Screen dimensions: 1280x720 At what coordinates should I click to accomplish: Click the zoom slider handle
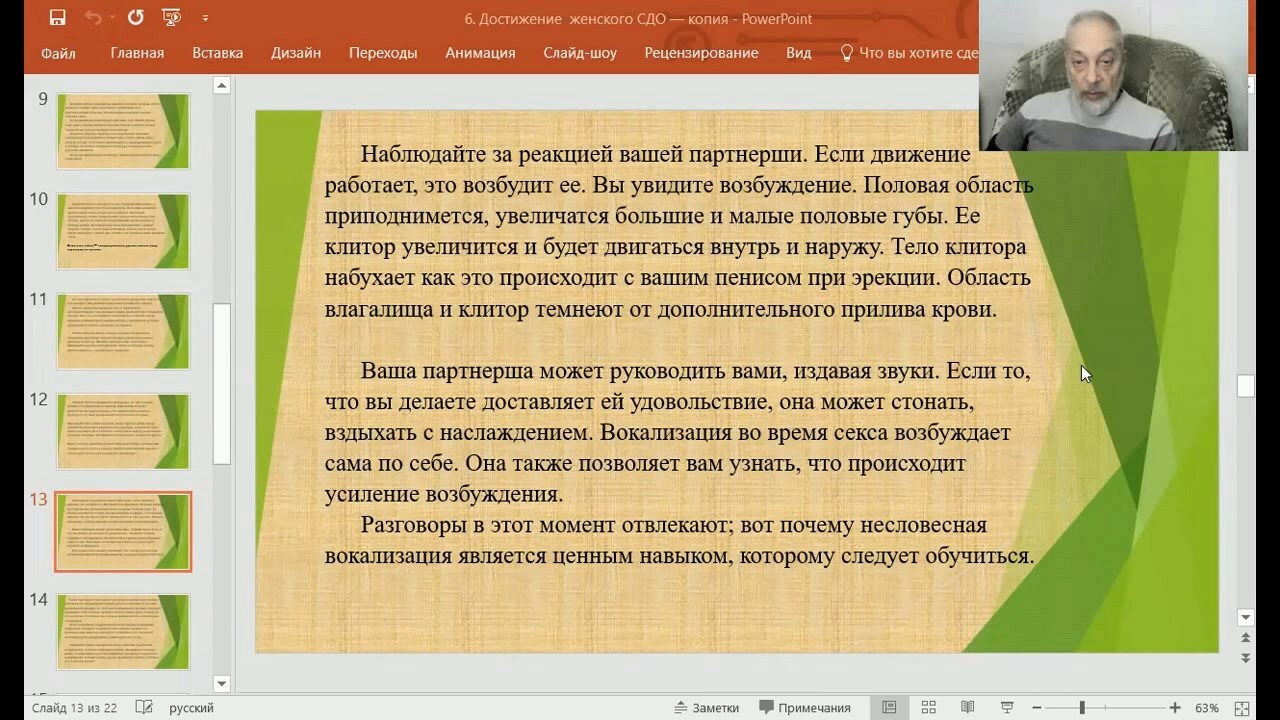point(1081,708)
